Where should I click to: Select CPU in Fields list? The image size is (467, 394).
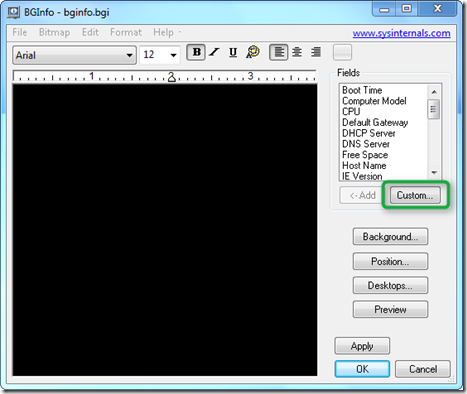(x=351, y=111)
